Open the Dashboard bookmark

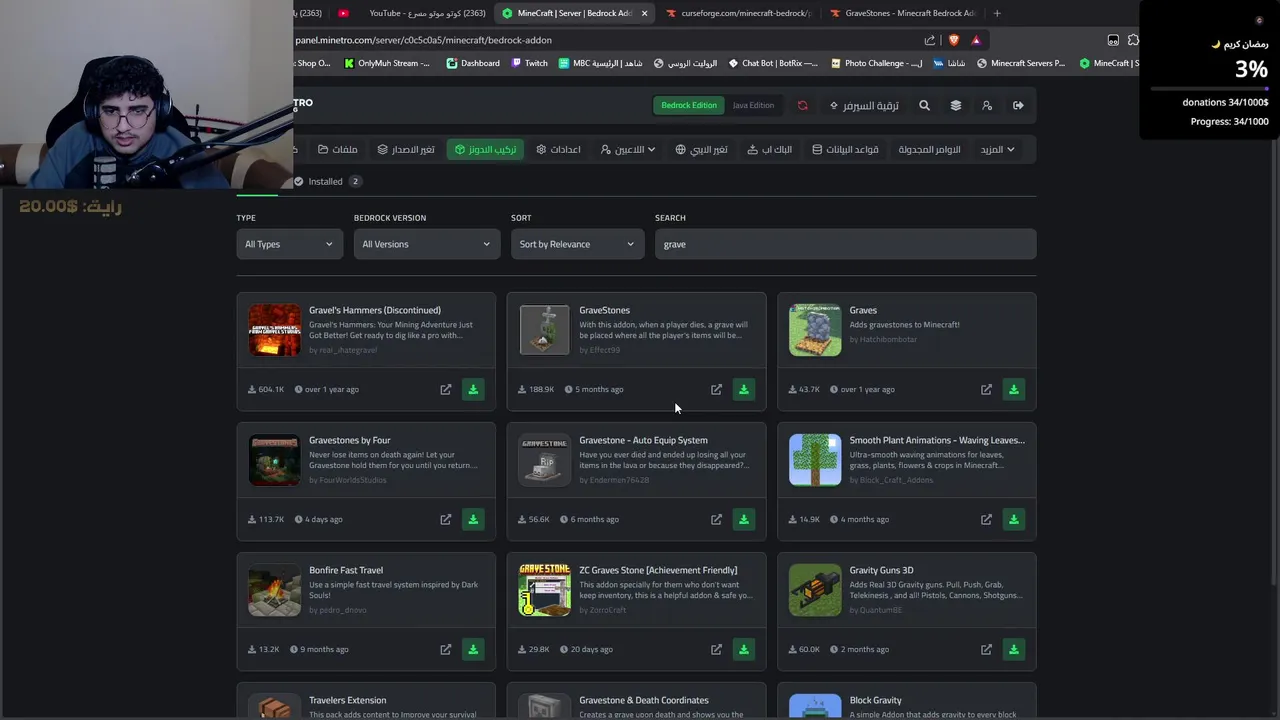pos(473,63)
